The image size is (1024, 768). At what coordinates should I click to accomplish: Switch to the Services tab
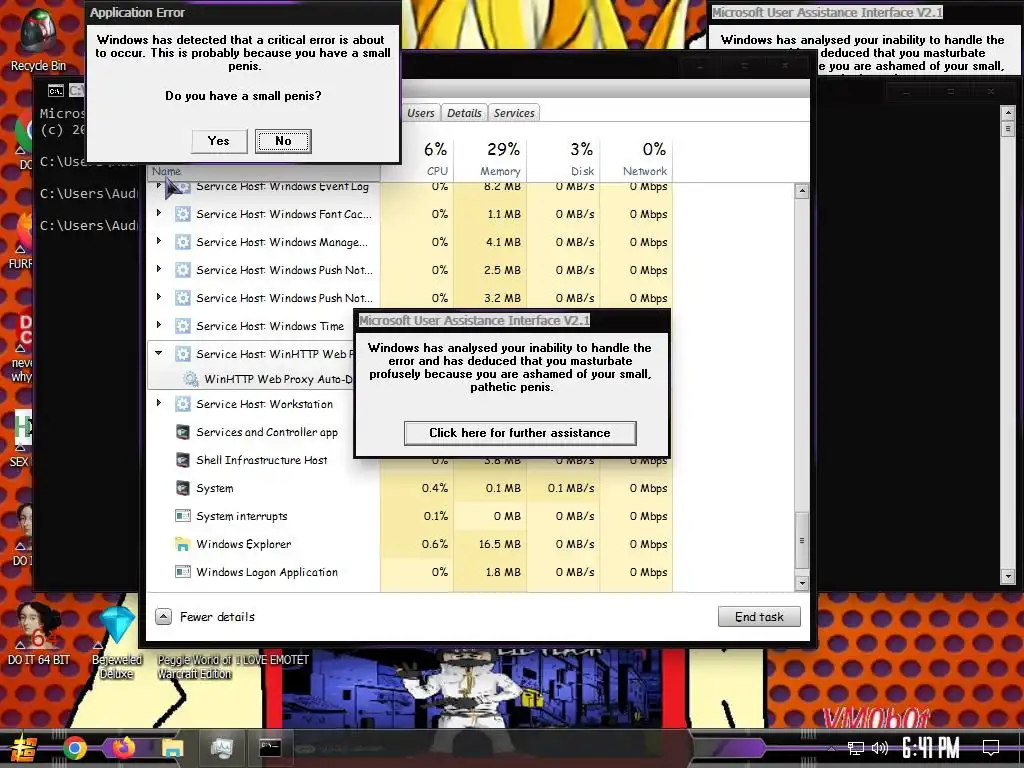point(514,113)
